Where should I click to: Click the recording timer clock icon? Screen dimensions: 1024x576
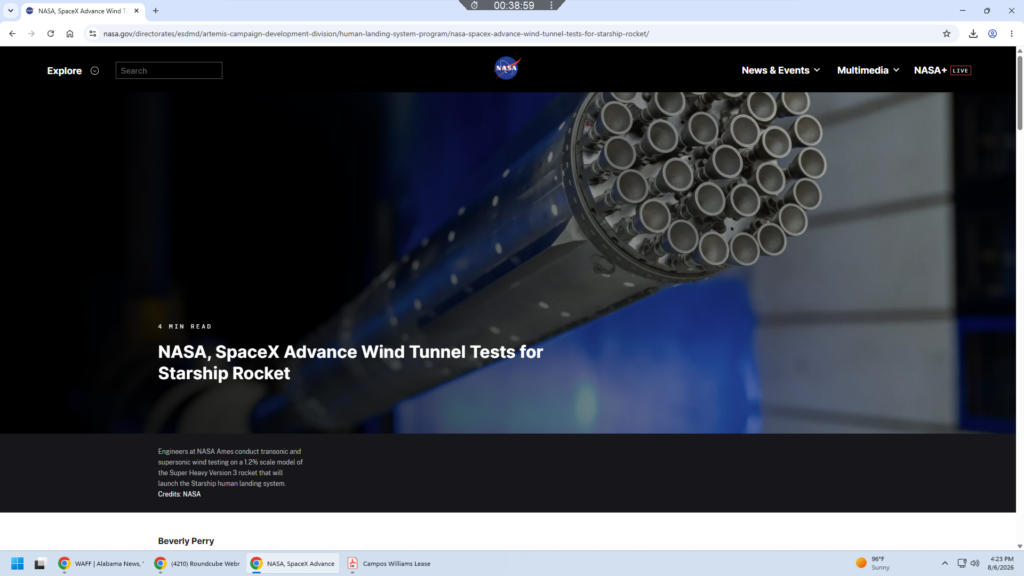tap(475, 5)
